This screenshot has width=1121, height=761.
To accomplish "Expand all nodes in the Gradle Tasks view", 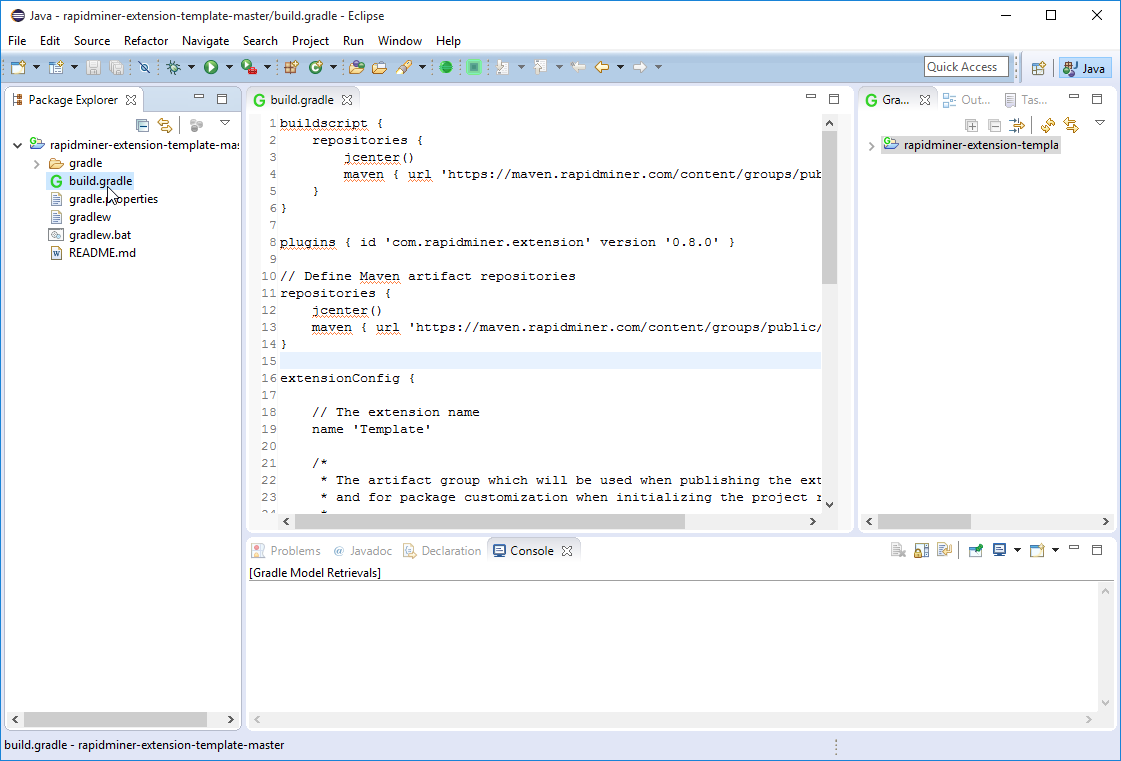I will tap(972, 124).
